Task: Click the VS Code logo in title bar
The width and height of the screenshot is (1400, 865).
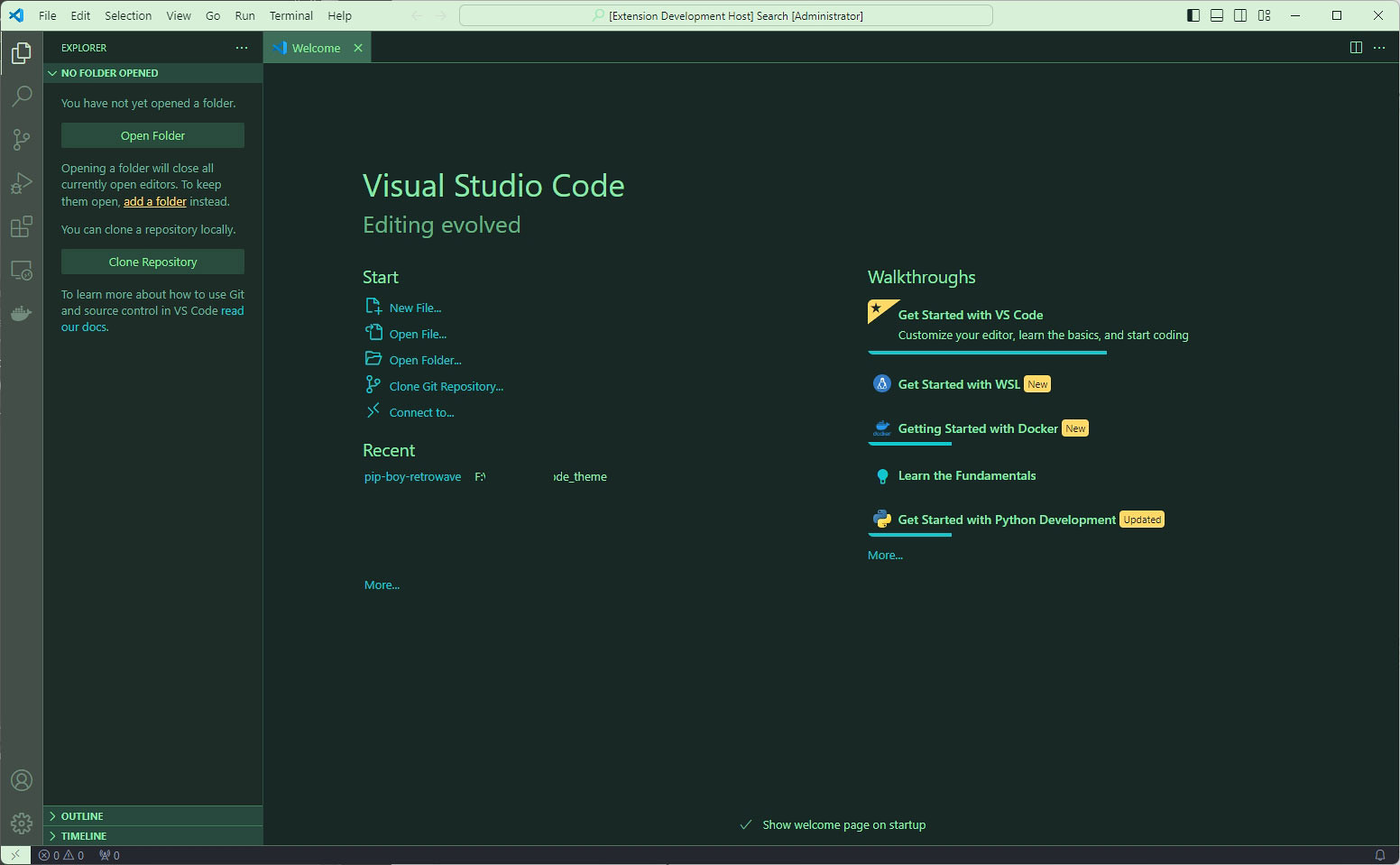Action: coord(16,15)
